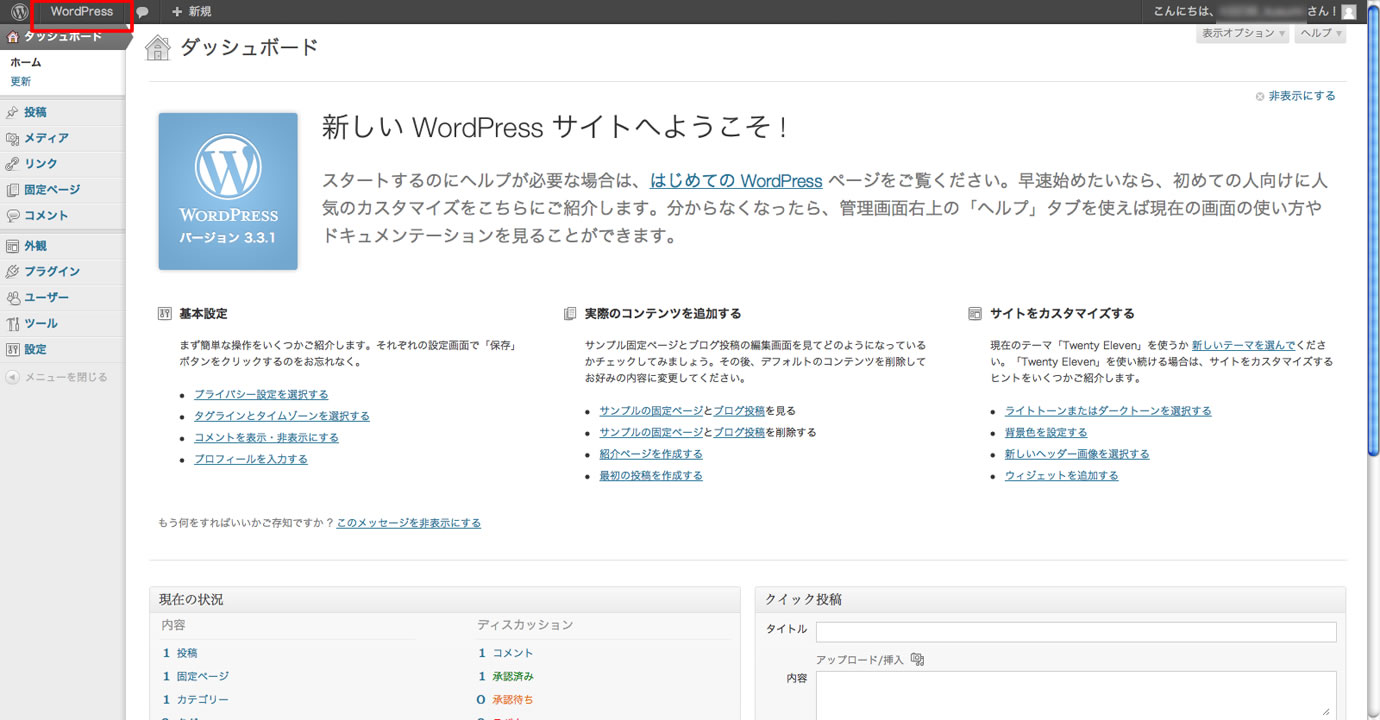The width and height of the screenshot is (1380, 720).
Task: Focus the 内容 textarea in クイック投稿
Action: [x=1076, y=695]
